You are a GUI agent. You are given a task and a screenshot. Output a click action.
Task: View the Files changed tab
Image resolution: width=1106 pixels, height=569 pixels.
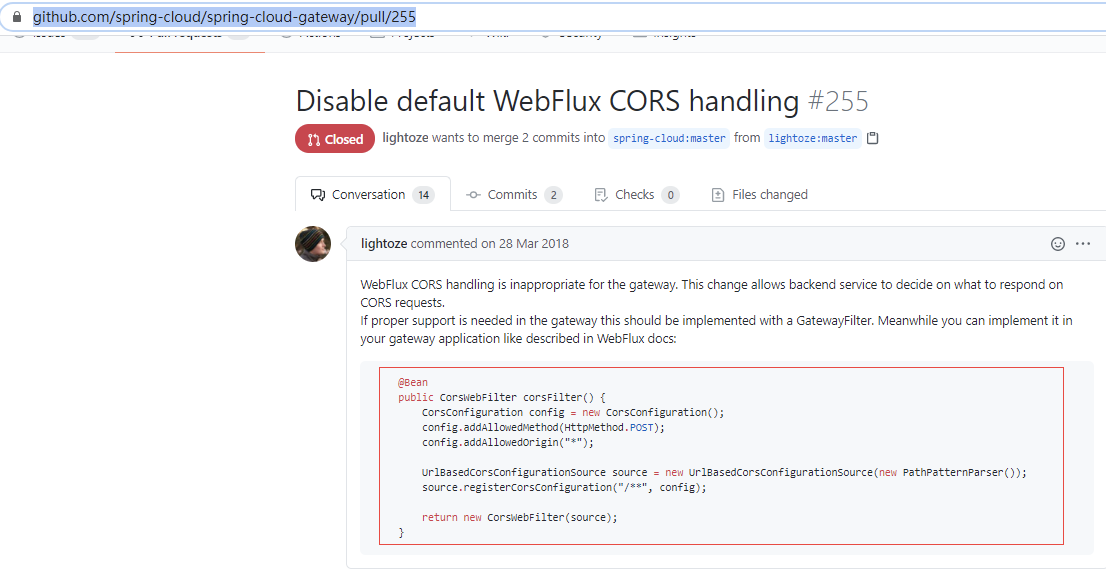760,195
